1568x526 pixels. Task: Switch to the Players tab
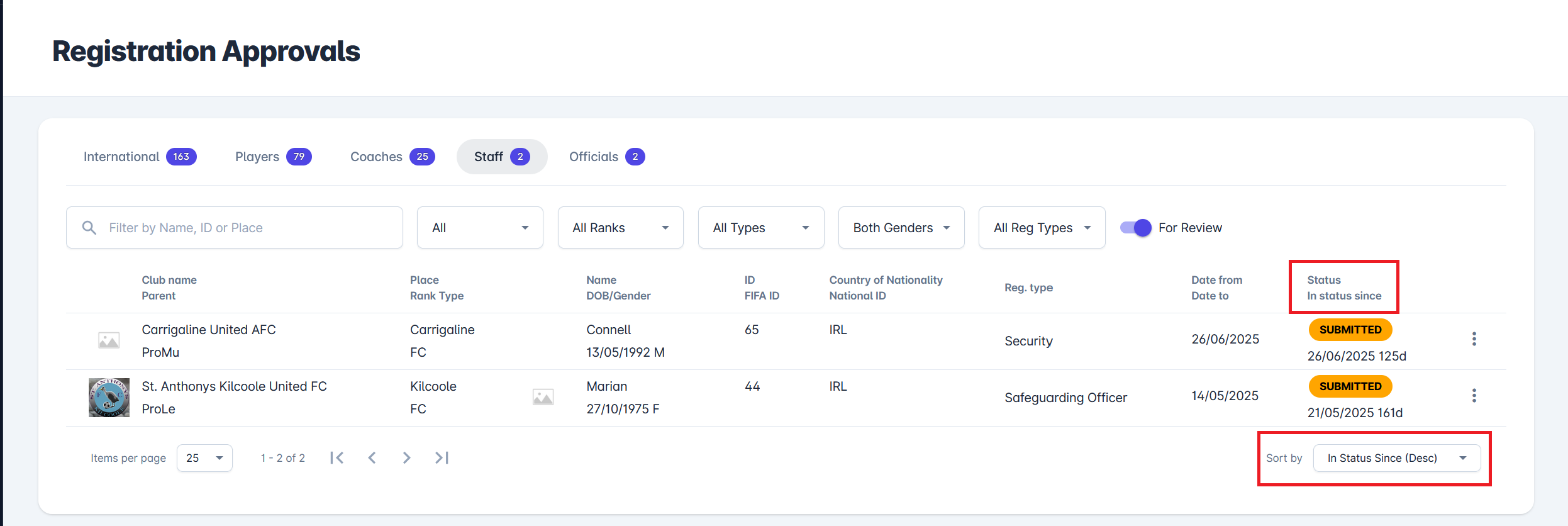[272, 157]
